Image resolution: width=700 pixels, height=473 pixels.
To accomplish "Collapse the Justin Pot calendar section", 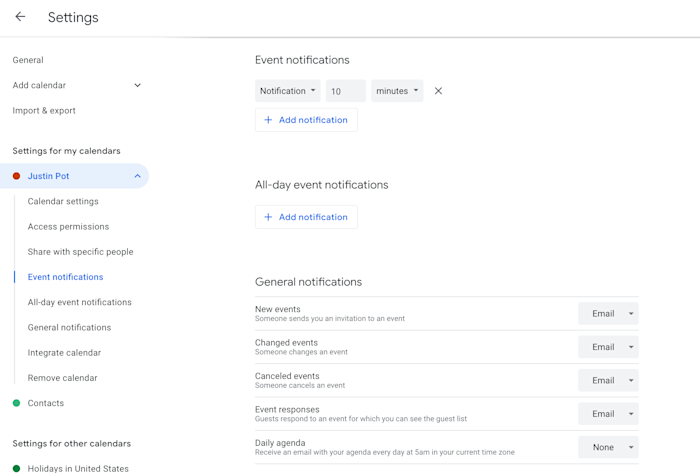I will coord(137,176).
